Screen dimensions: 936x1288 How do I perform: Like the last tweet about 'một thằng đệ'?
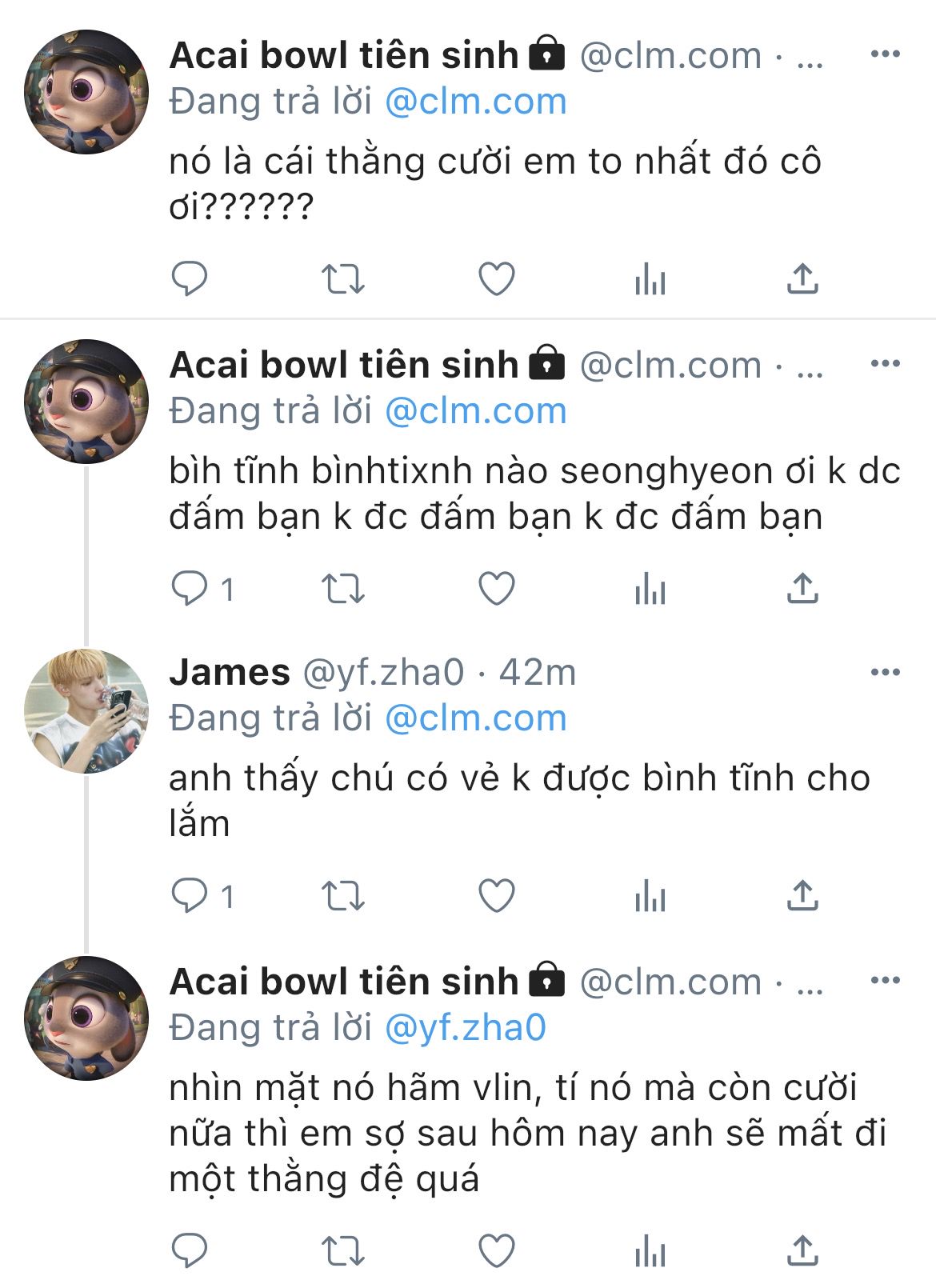coord(496,1250)
